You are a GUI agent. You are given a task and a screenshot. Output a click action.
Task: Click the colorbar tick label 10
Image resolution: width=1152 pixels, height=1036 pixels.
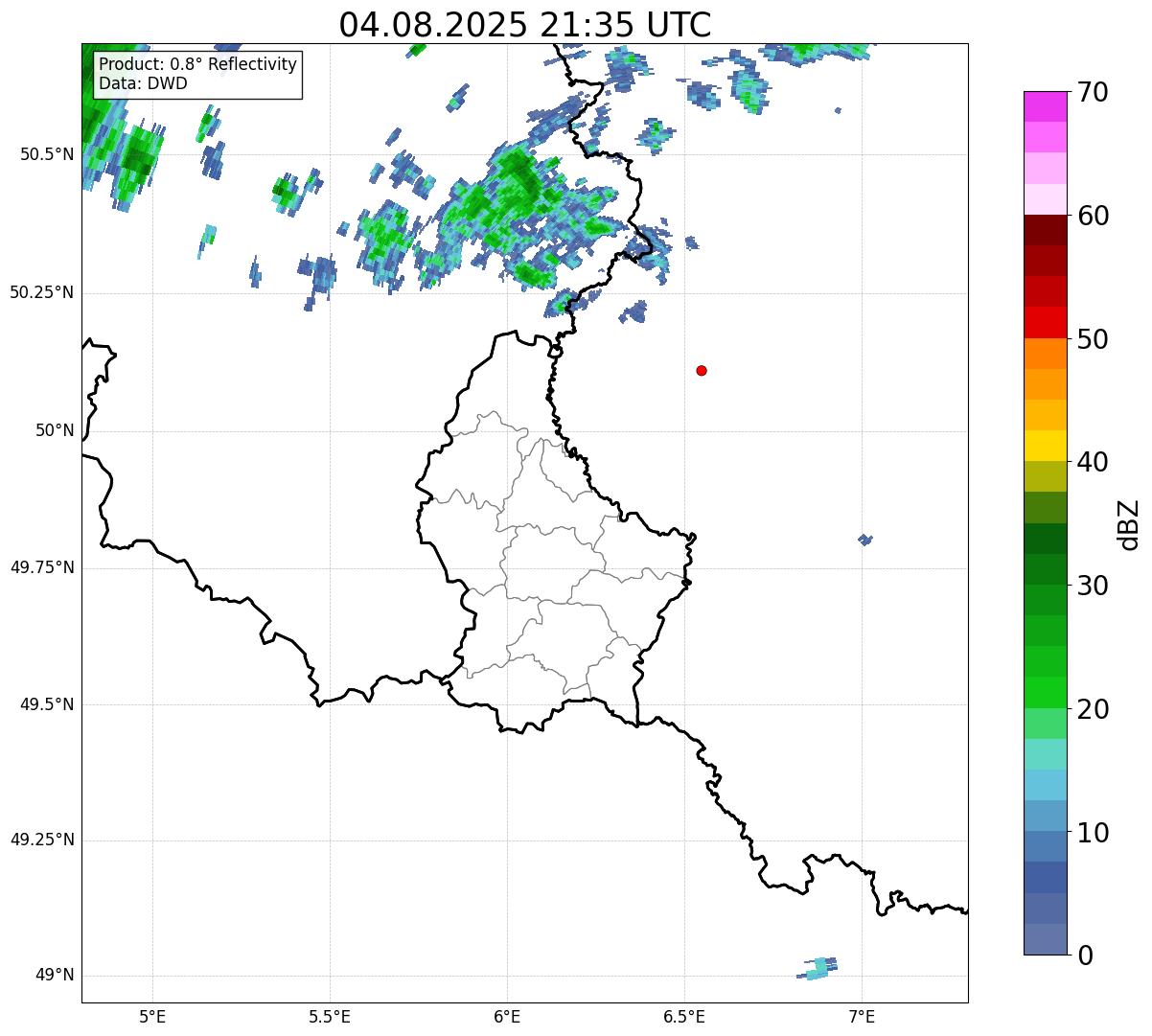[x=1093, y=832]
